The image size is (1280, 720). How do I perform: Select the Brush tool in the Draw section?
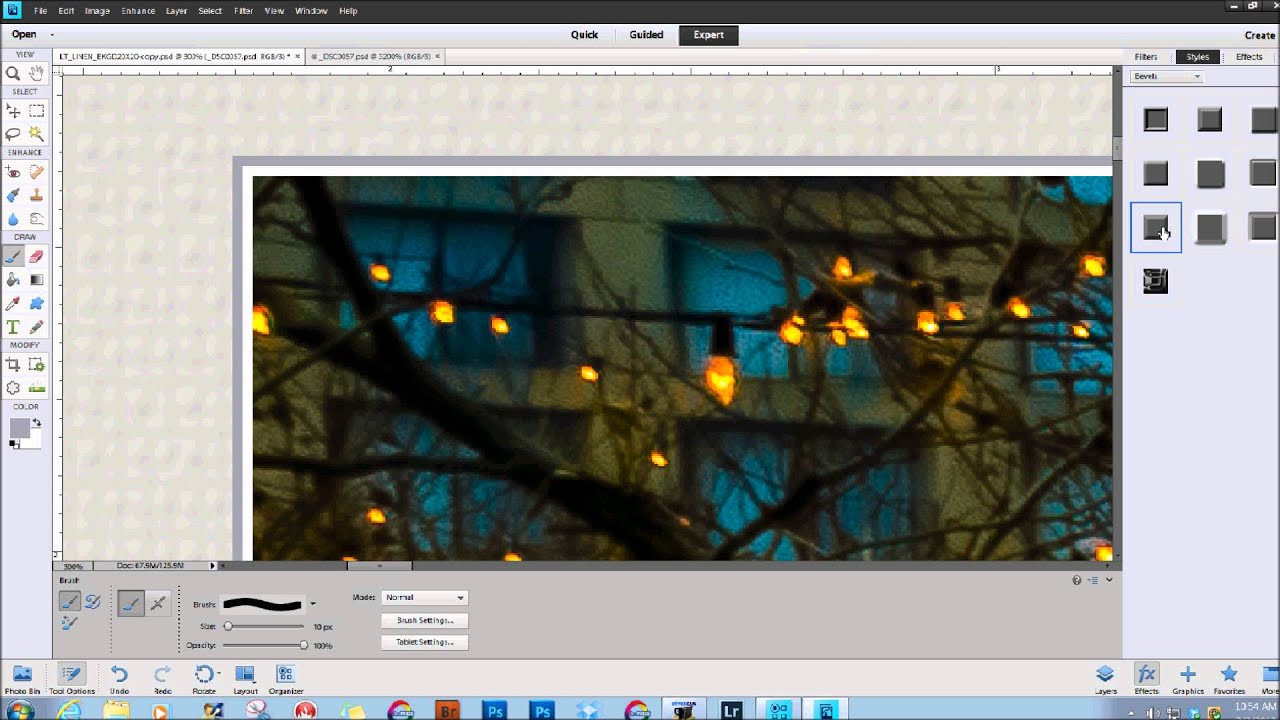[x=14, y=257]
